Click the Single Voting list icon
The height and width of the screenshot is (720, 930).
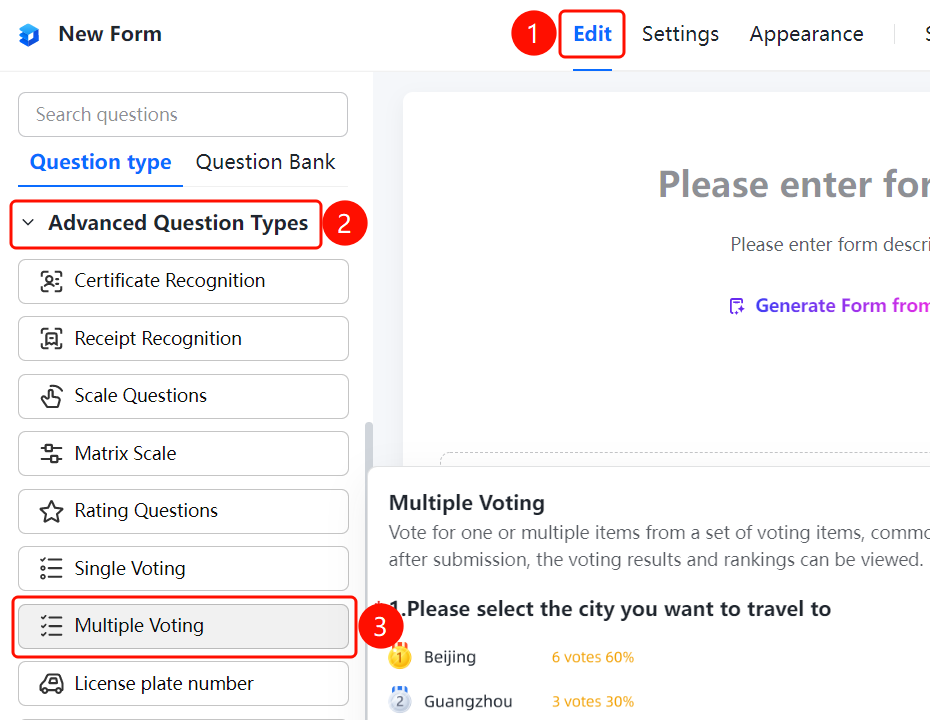(x=51, y=568)
